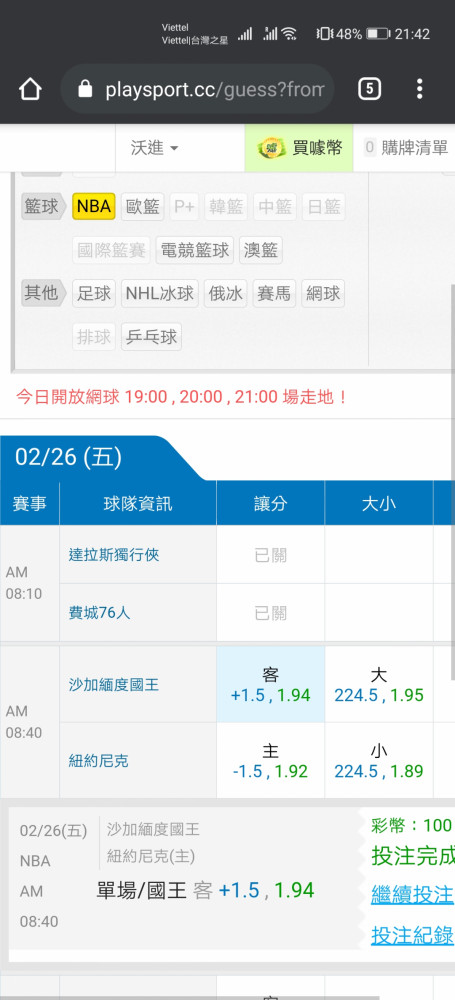Tap the 買噱幣 coin icon
Image resolution: width=455 pixels, height=1000 pixels.
click(x=271, y=149)
